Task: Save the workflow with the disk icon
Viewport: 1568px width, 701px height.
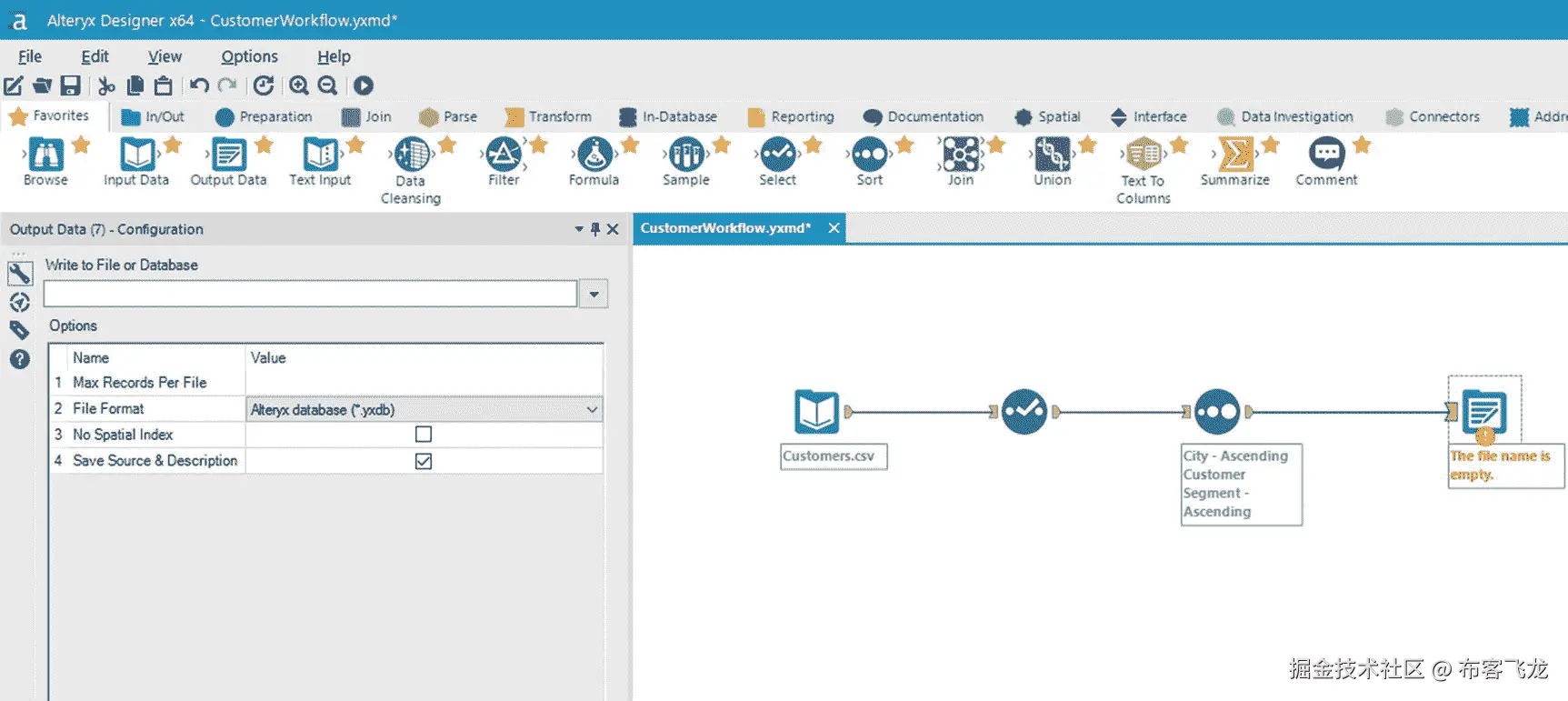Action: click(x=70, y=85)
